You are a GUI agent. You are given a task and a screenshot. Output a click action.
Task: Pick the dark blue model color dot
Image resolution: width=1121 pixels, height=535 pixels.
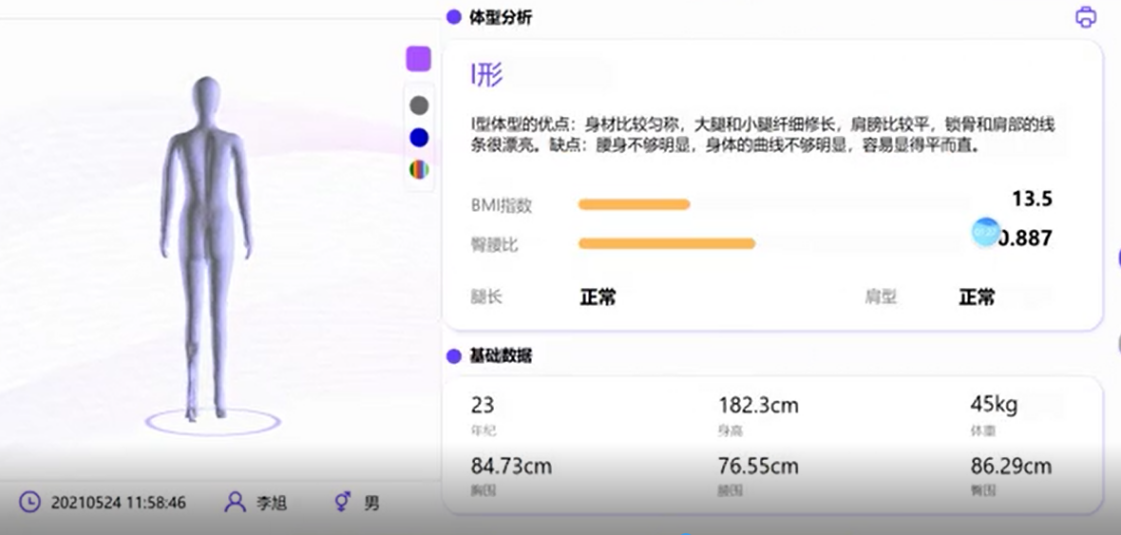419,137
